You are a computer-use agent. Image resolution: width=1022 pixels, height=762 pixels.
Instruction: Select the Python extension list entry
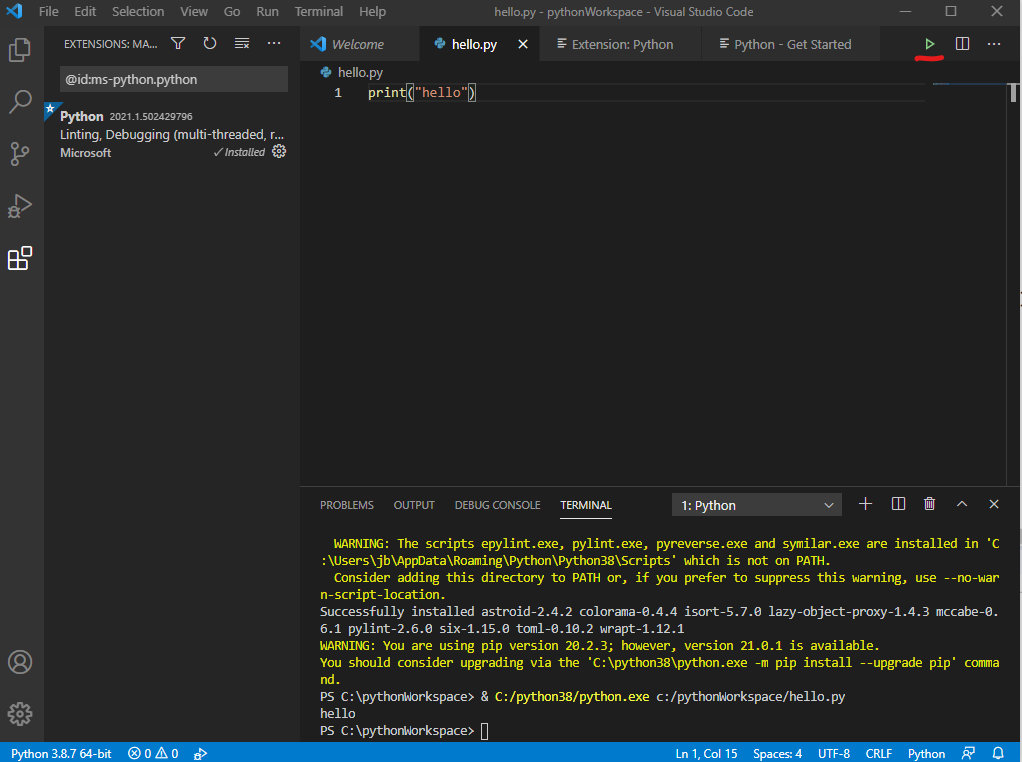click(172, 134)
